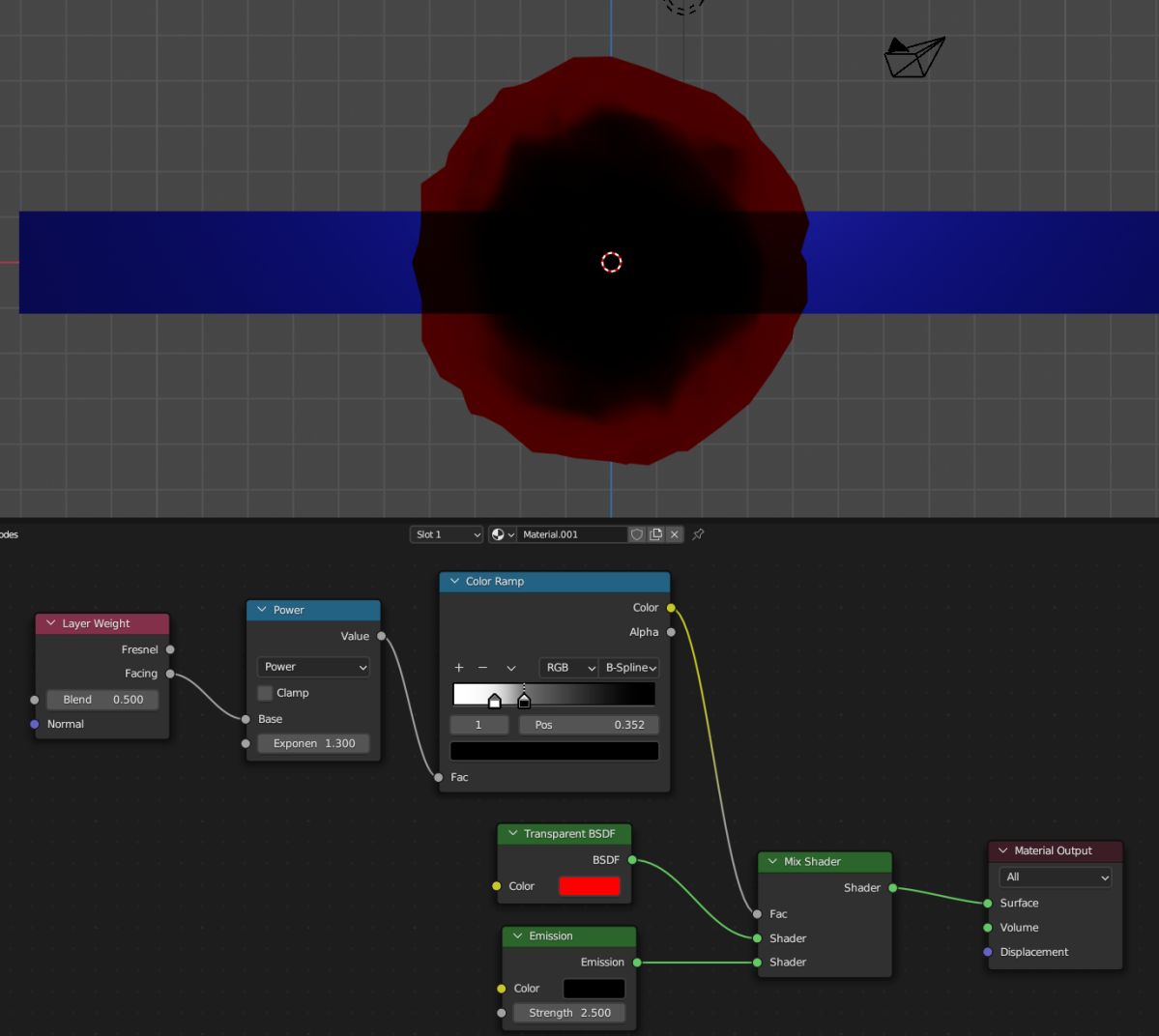Image resolution: width=1159 pixels, height=1036 pixels.
Task: Click the fake user shield icon
Action: tap(636, 534)
